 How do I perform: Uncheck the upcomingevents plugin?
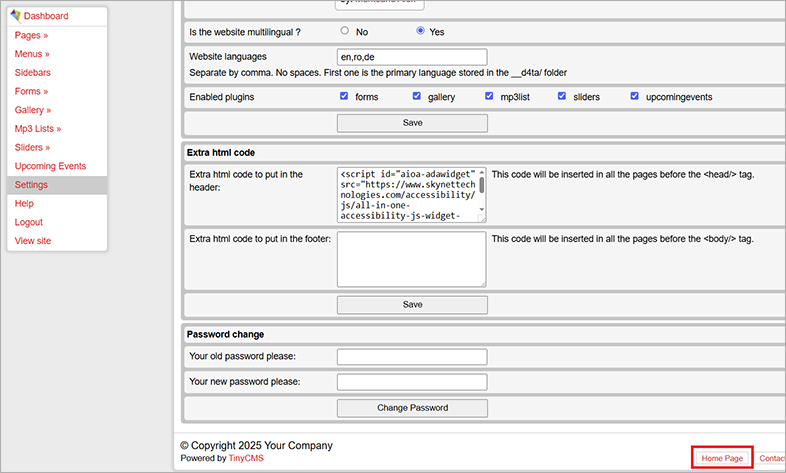(x=636, y=97)
